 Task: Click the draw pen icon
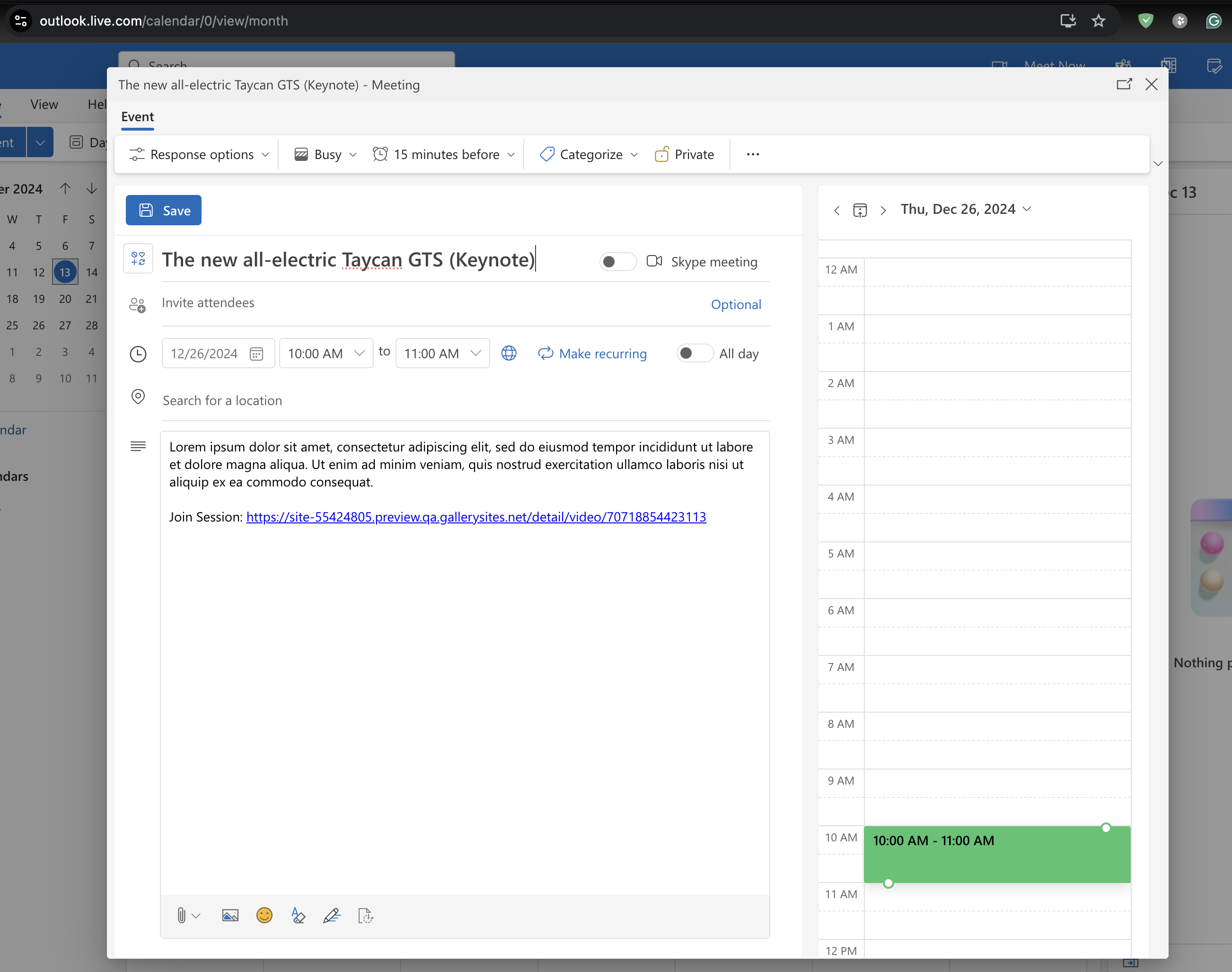click(x=332, y=916)
